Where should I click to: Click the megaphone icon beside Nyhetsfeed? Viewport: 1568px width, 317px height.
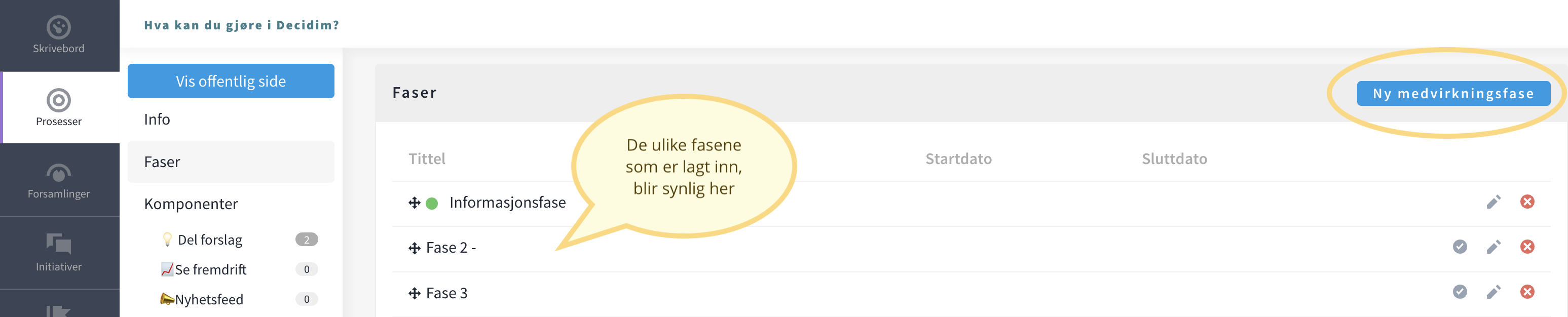(166, 298)
